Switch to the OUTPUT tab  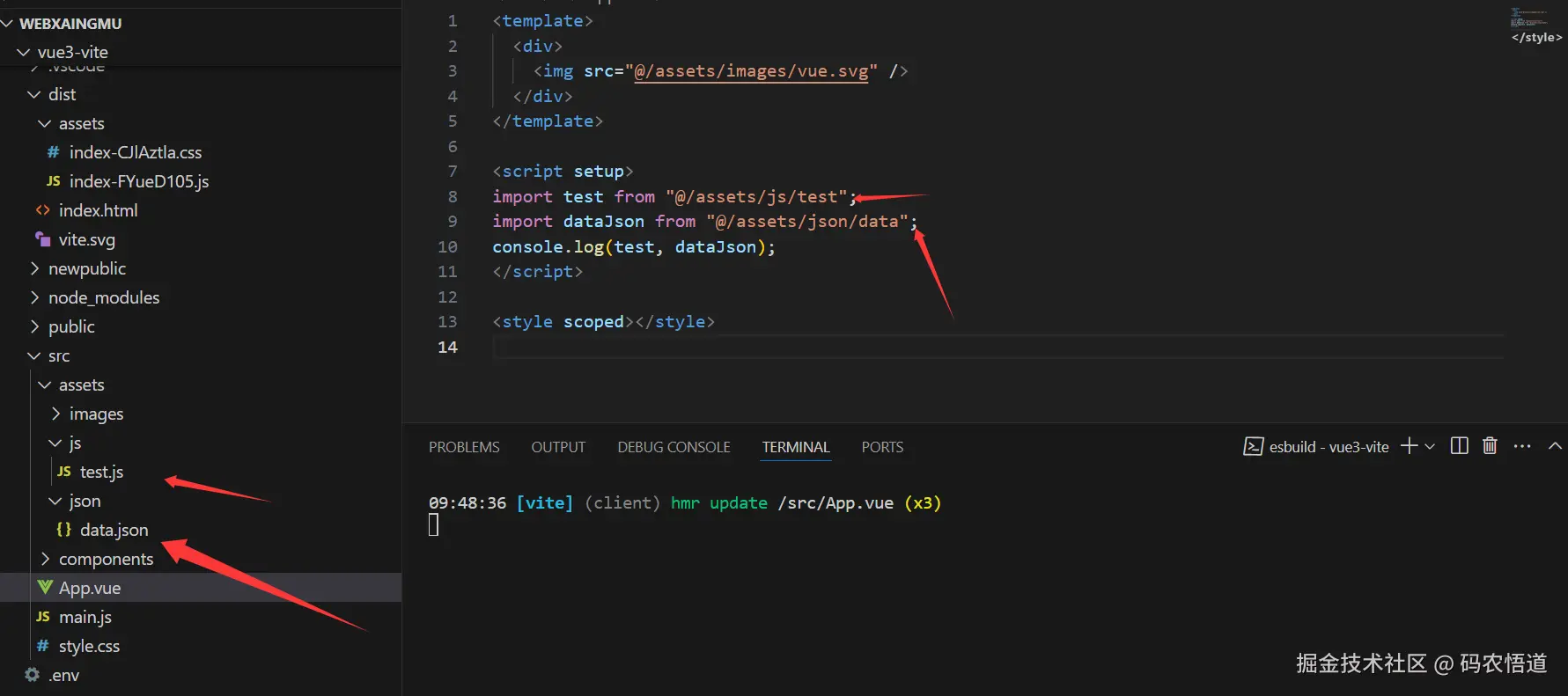click(x=558, y=447)
